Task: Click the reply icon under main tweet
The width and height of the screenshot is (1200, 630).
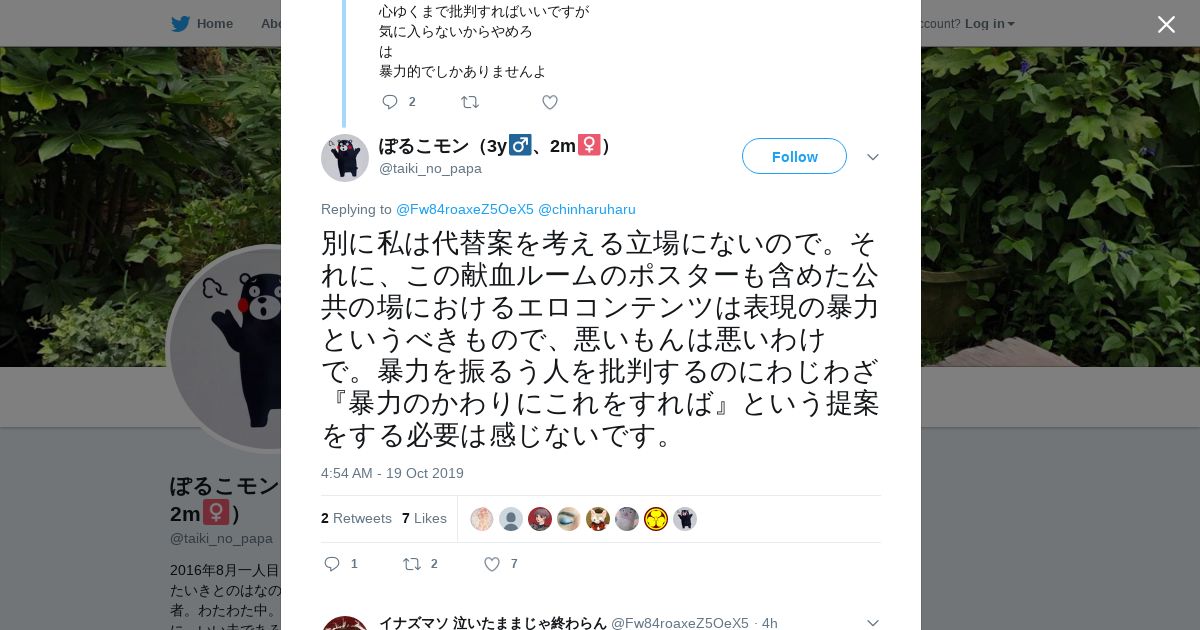Action: [x=332, y=564]
